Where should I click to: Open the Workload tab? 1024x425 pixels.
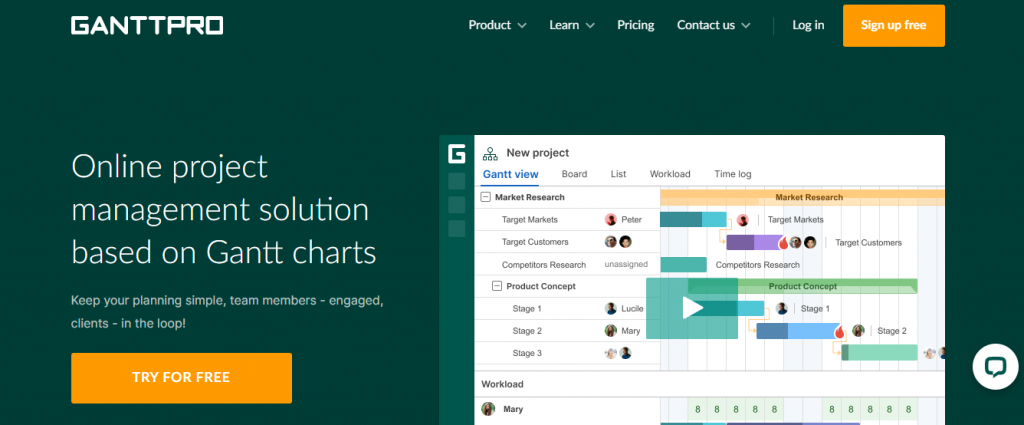tap(669, 174)
